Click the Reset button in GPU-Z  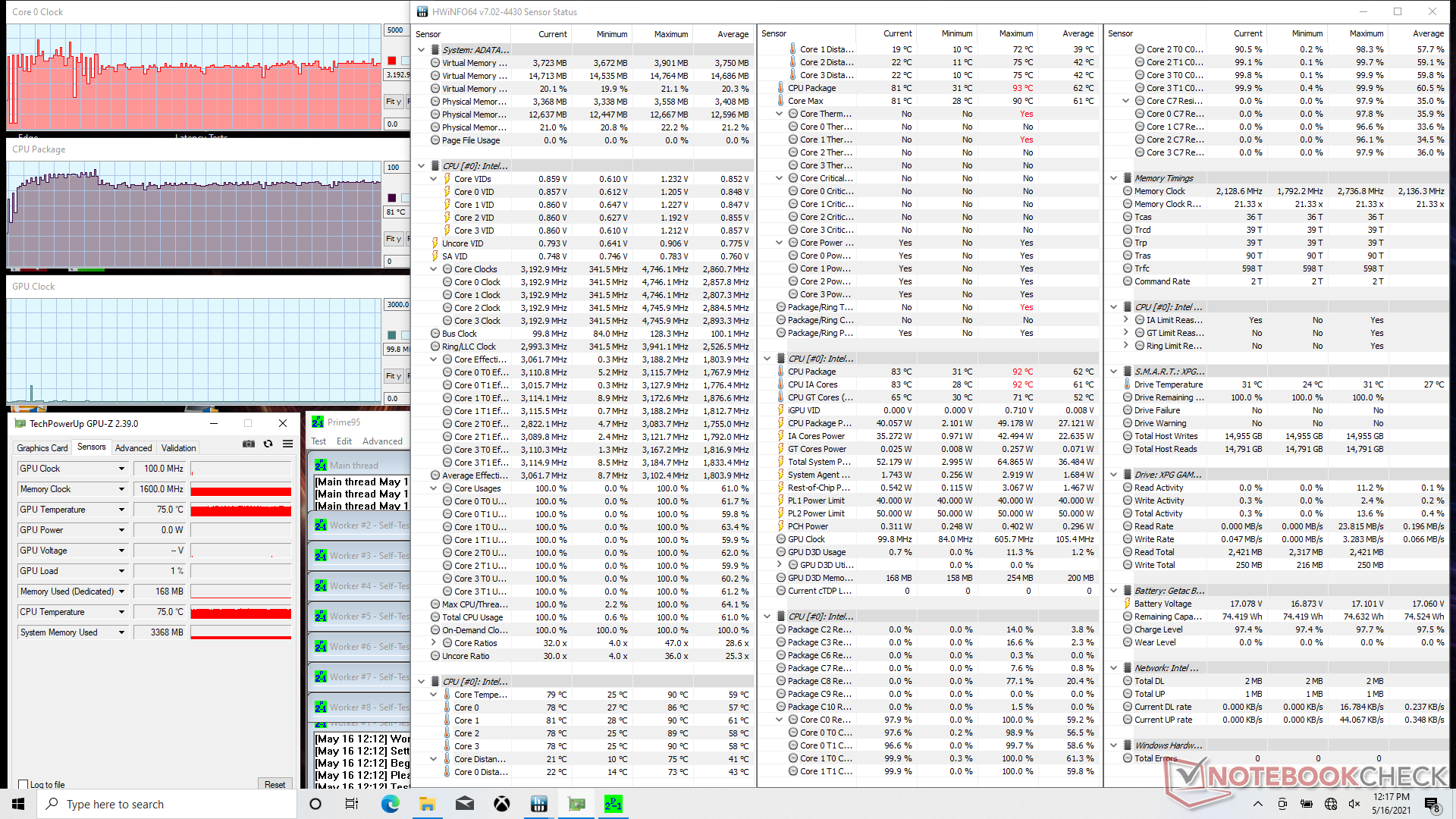(275, 784)
